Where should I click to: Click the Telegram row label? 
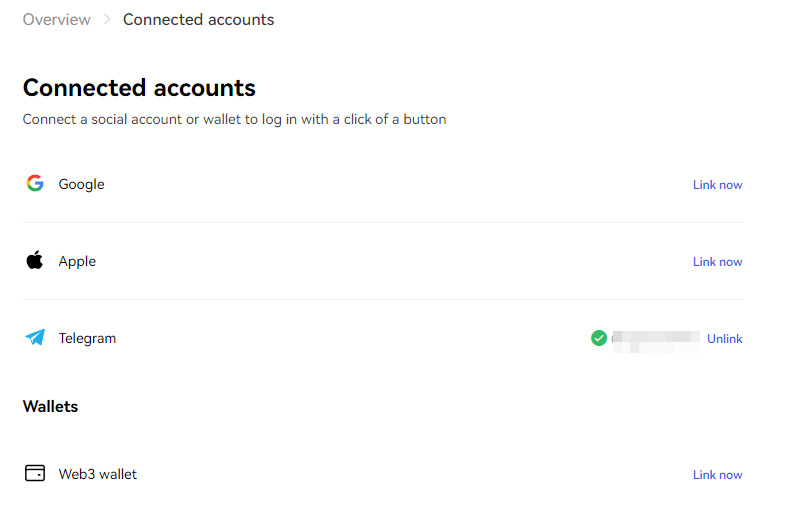coord(87,338)
